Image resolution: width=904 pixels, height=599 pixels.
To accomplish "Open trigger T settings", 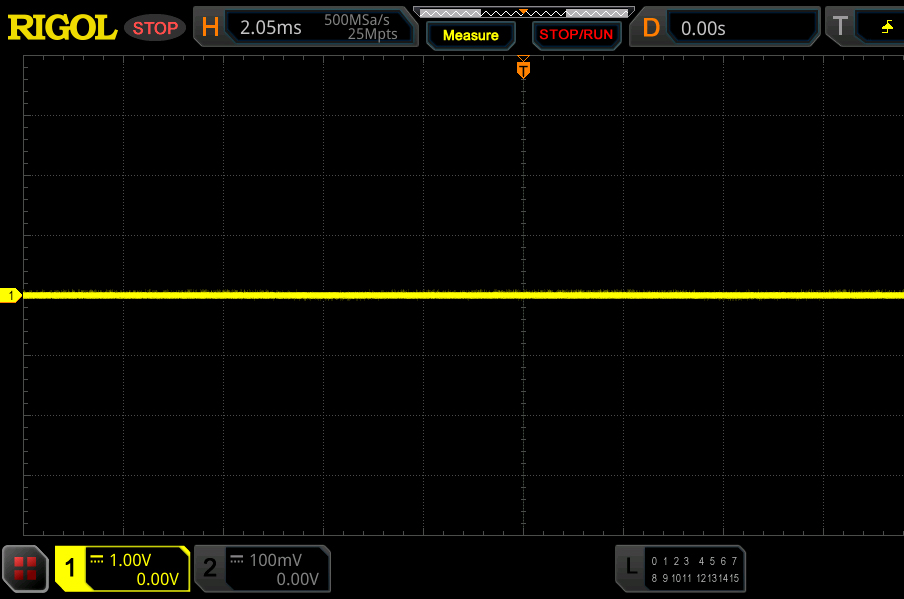I will pyautogui.click(x=840, y=26).
